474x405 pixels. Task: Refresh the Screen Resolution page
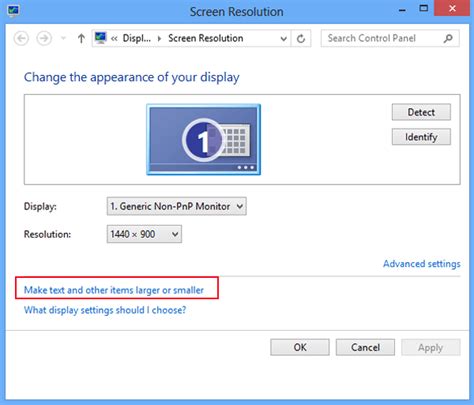click(x=301, y=39)
